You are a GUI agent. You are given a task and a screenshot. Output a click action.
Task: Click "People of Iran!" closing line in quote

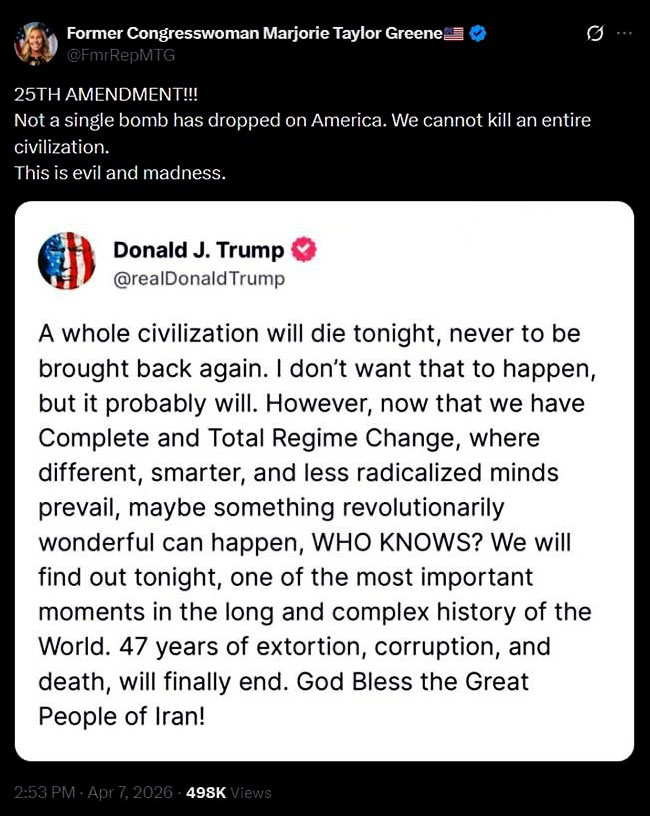121,716
